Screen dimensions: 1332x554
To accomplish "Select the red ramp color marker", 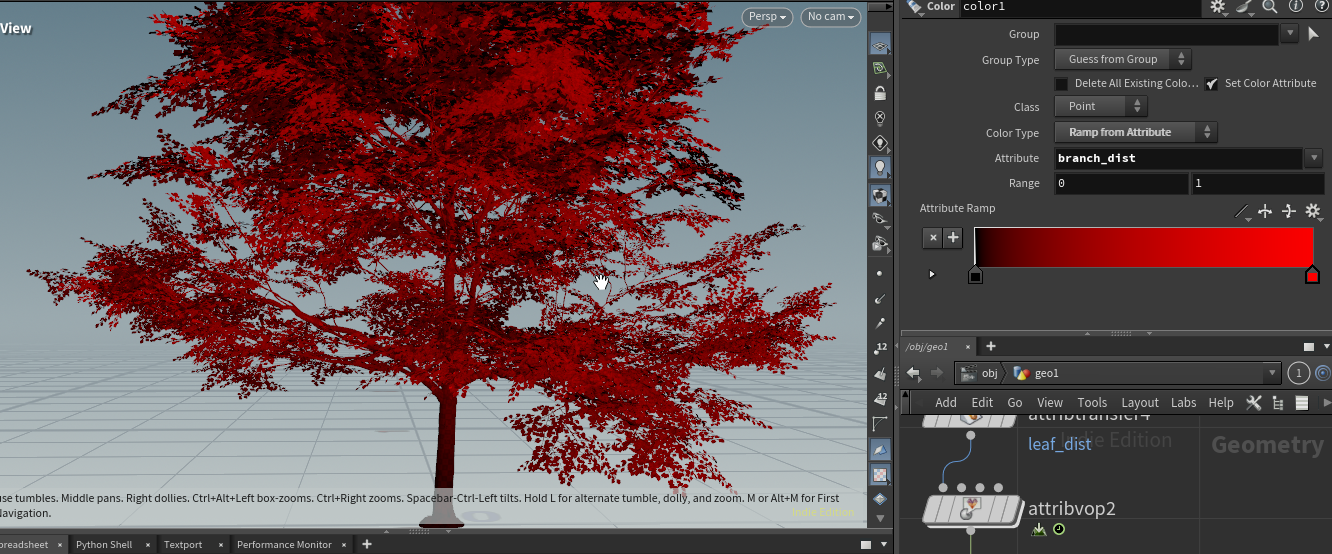I will (1312, 275).
